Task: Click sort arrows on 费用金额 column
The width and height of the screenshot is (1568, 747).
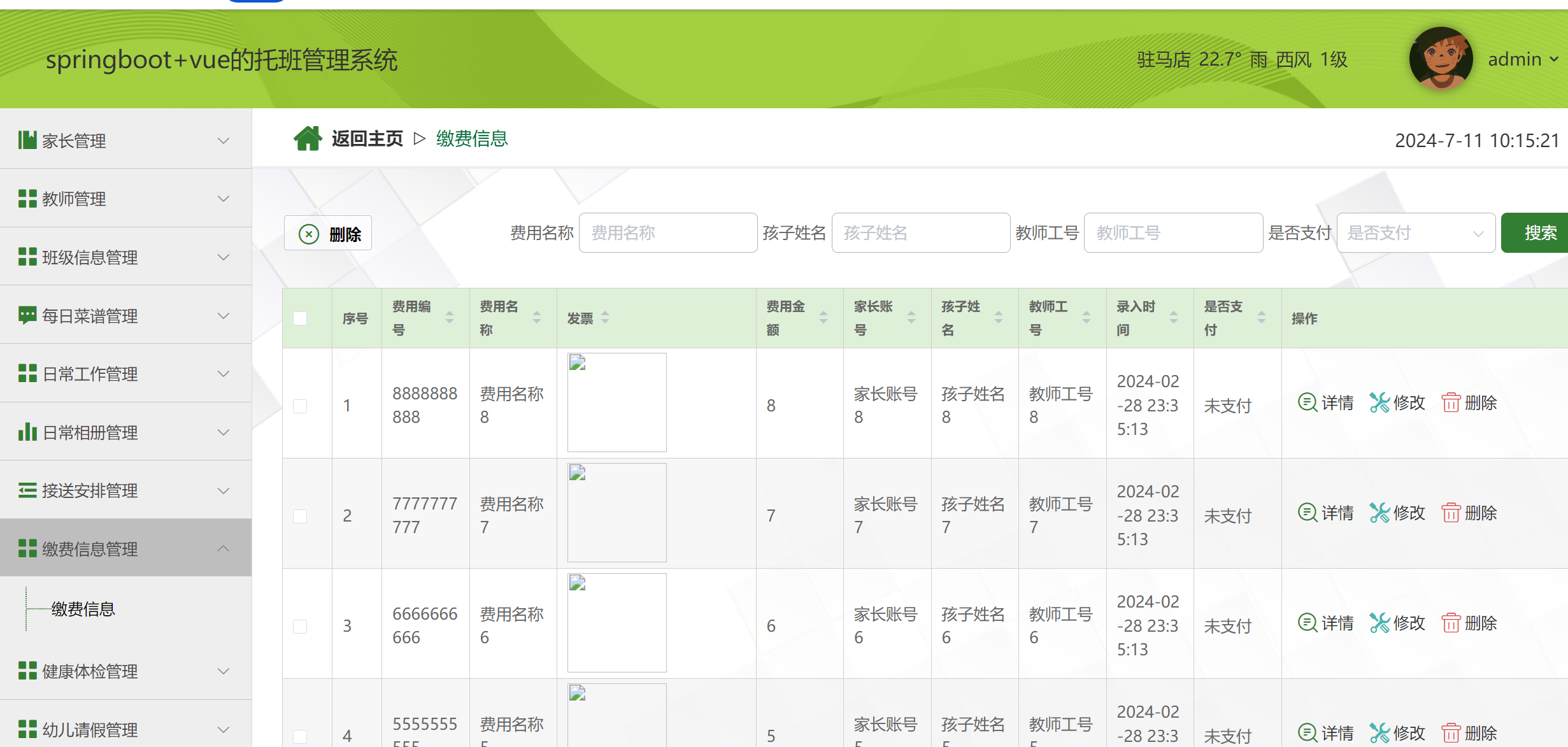Action: point(823,317)
